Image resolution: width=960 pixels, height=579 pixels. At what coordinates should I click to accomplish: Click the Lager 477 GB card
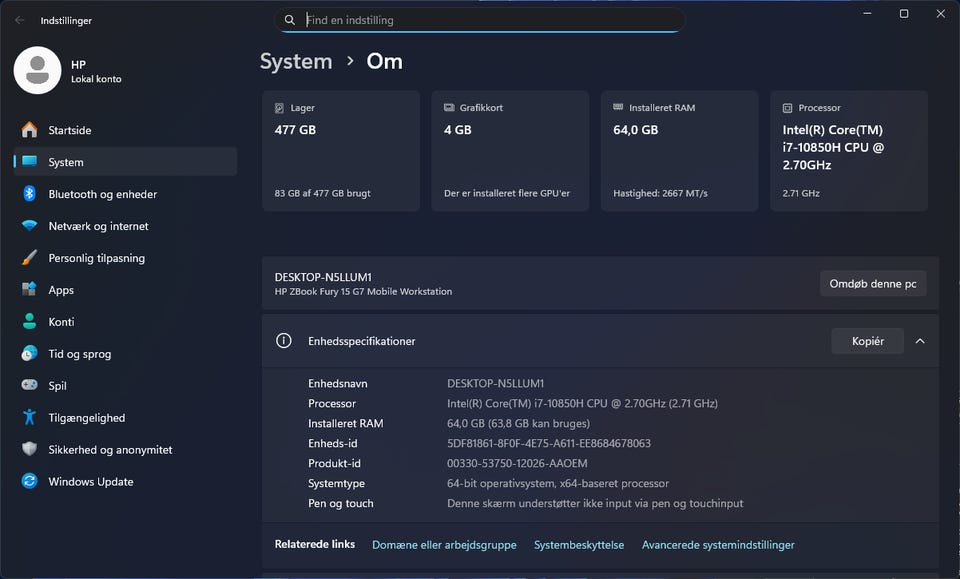[x=341, y=151]
